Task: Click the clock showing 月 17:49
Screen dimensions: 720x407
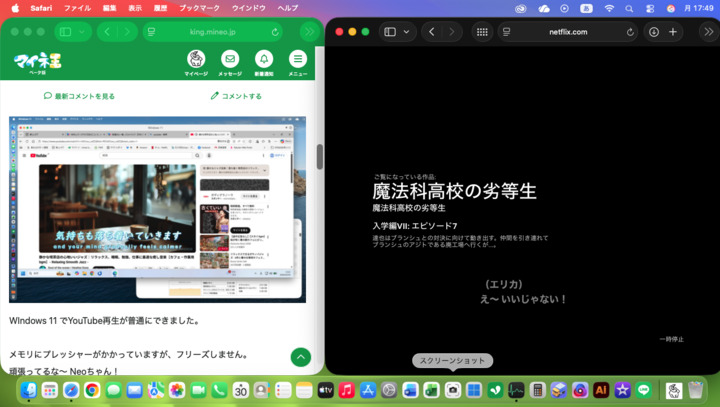Action: click(699, 8)
